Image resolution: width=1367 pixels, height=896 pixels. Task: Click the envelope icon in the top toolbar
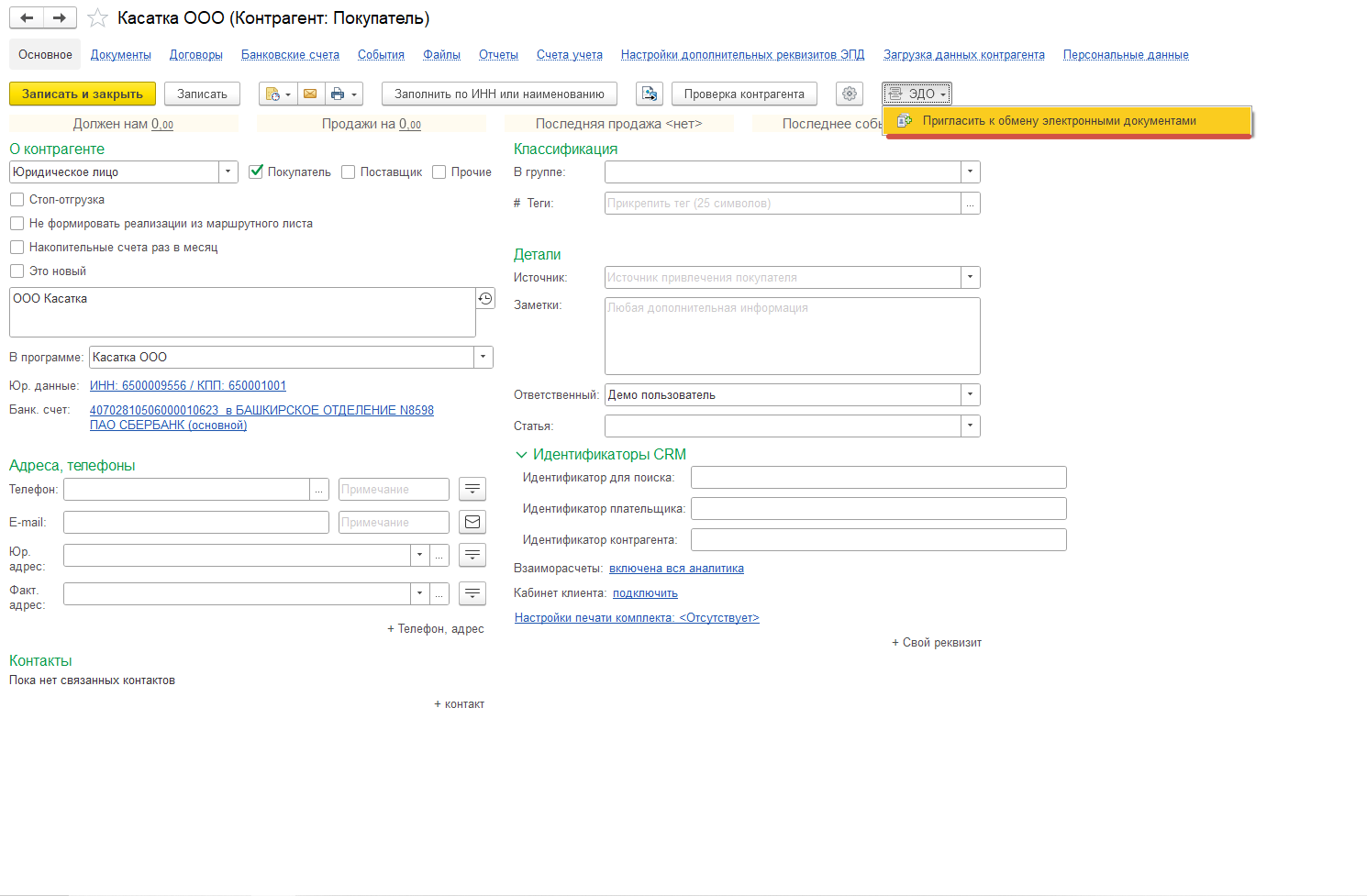click(x=310, y=94)
